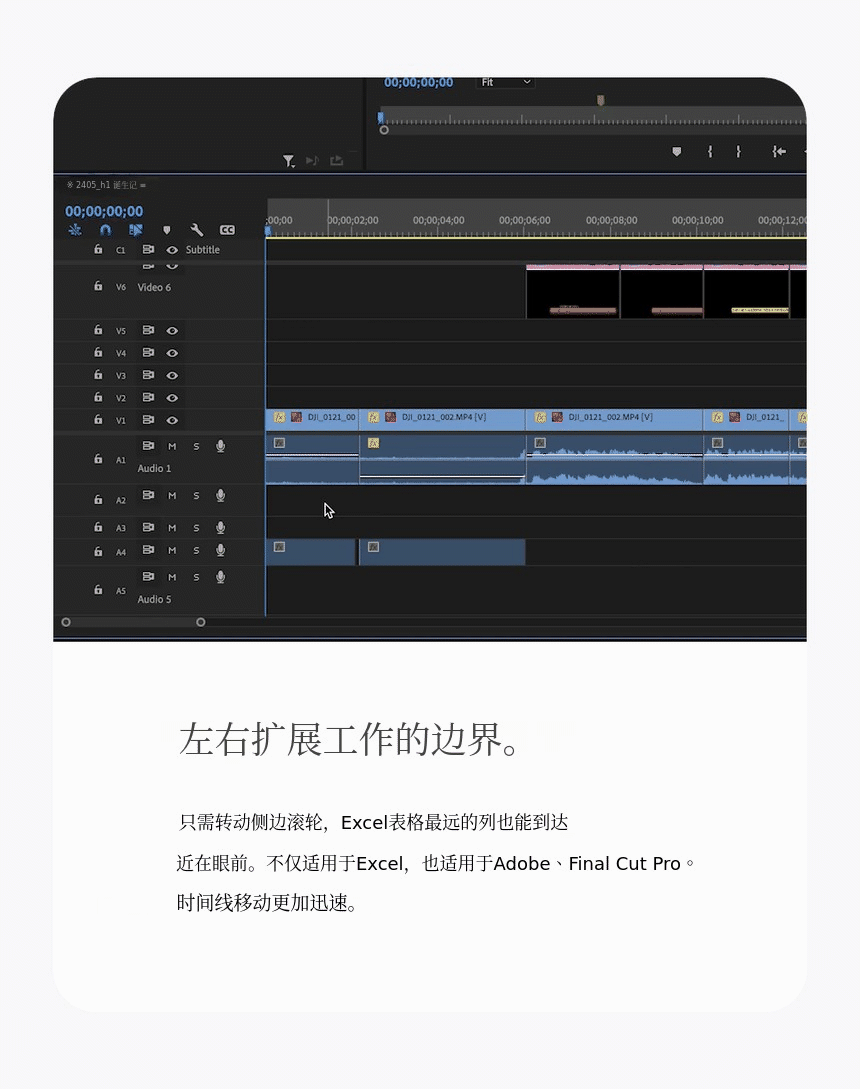Click the timeline playhead timecode 00;00;00;00
860x1089 pixels.
click(104, 211)
